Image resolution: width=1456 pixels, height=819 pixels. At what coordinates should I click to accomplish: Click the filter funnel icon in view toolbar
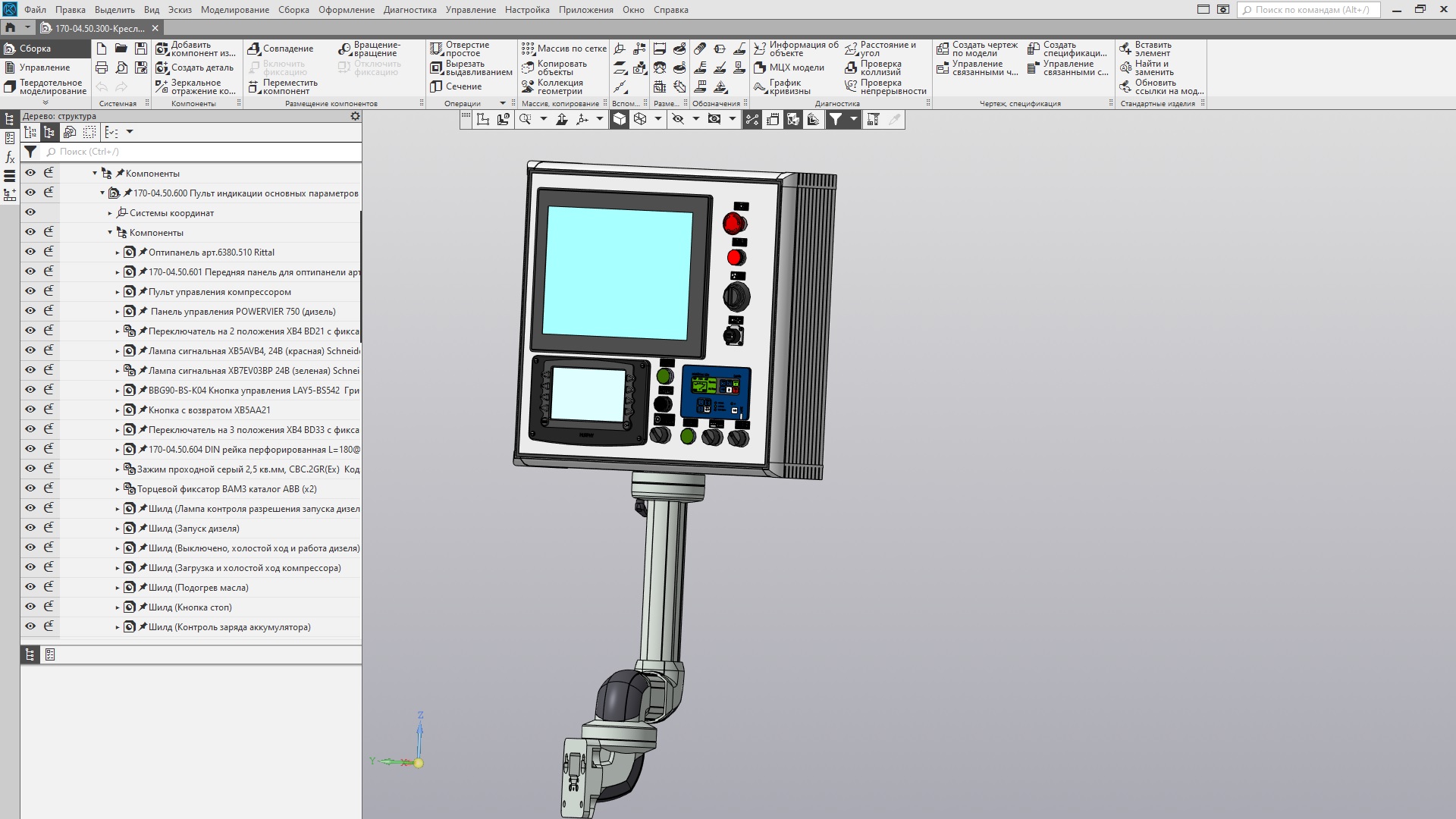pyautogui.click(x=835, y=119)
